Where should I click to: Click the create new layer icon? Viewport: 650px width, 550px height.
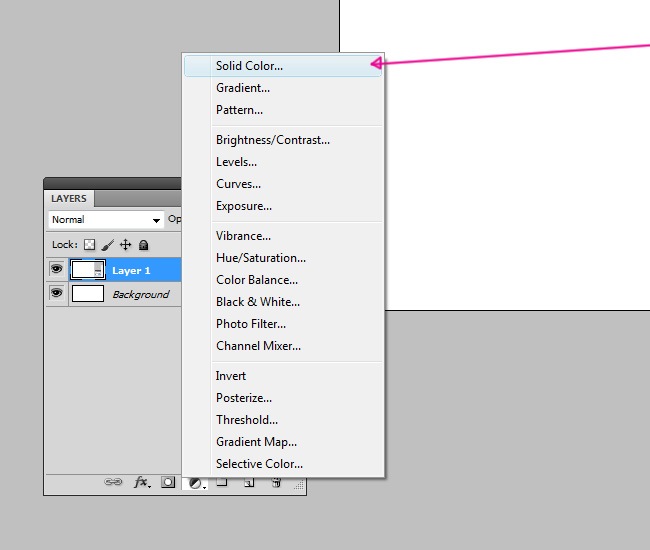[x=249, y=482]
